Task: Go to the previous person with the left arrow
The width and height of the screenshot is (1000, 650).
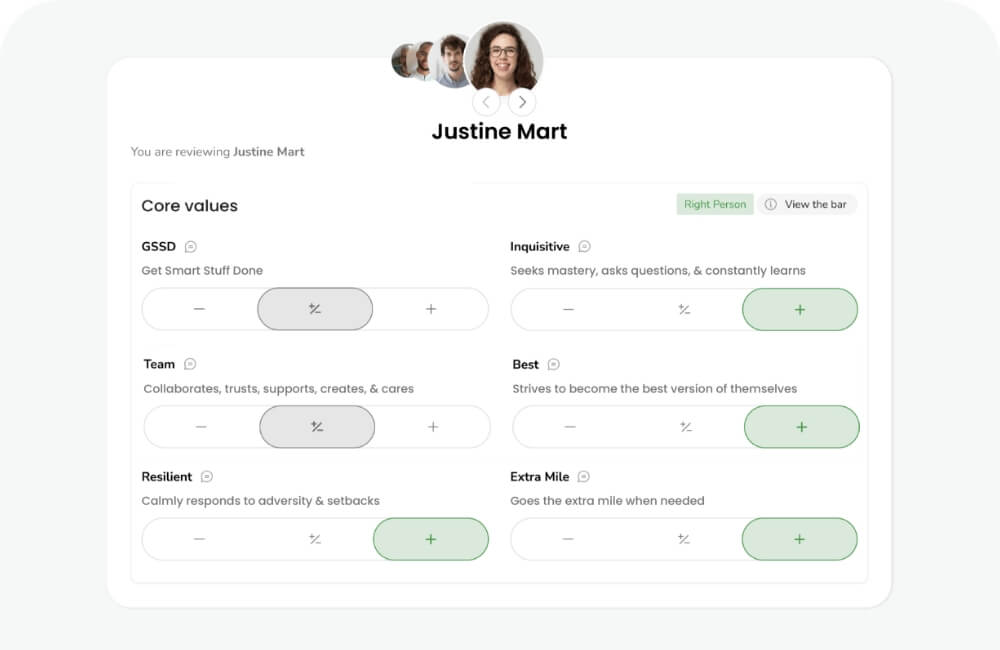Action: (x=486, y=102)
